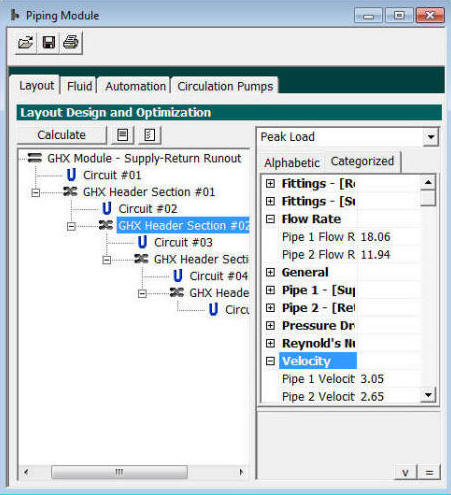Collapse the GHX Header Section #01 node
Image resolution: width=451 pixels, height=495 pixels.
pos(35,193)
